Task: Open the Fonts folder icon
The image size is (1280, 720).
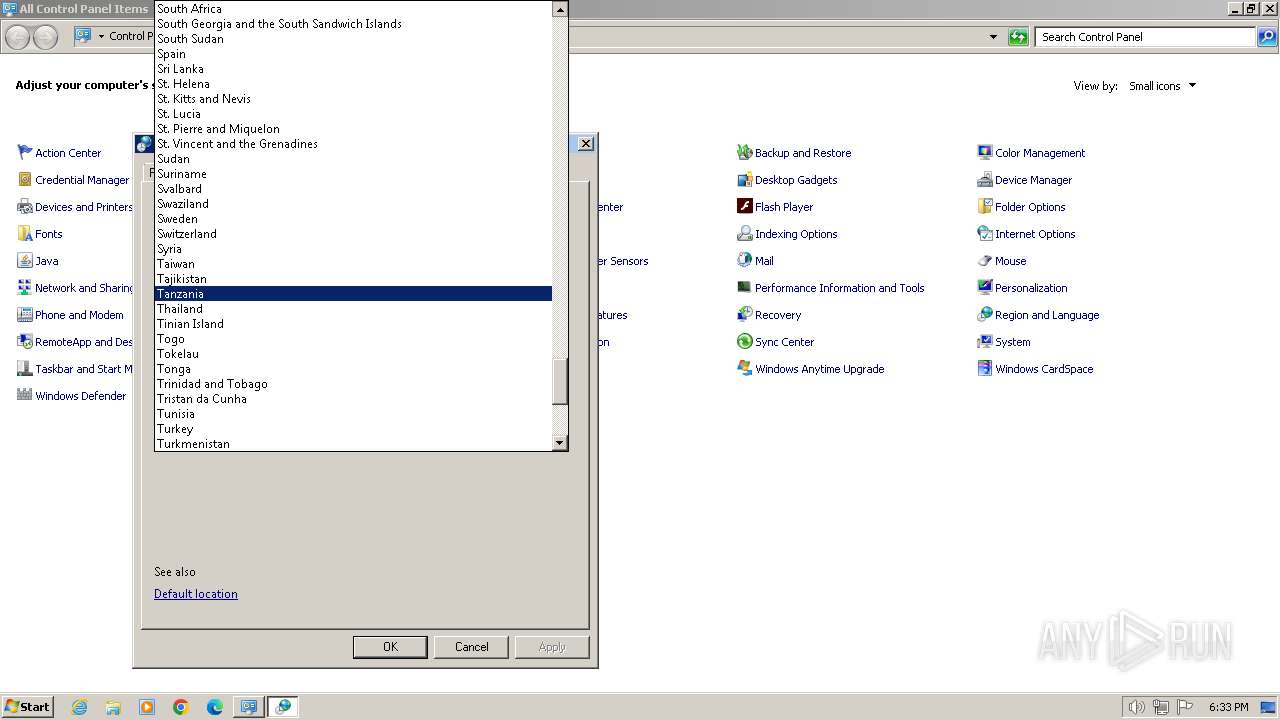Action: (x=25, y=233)
